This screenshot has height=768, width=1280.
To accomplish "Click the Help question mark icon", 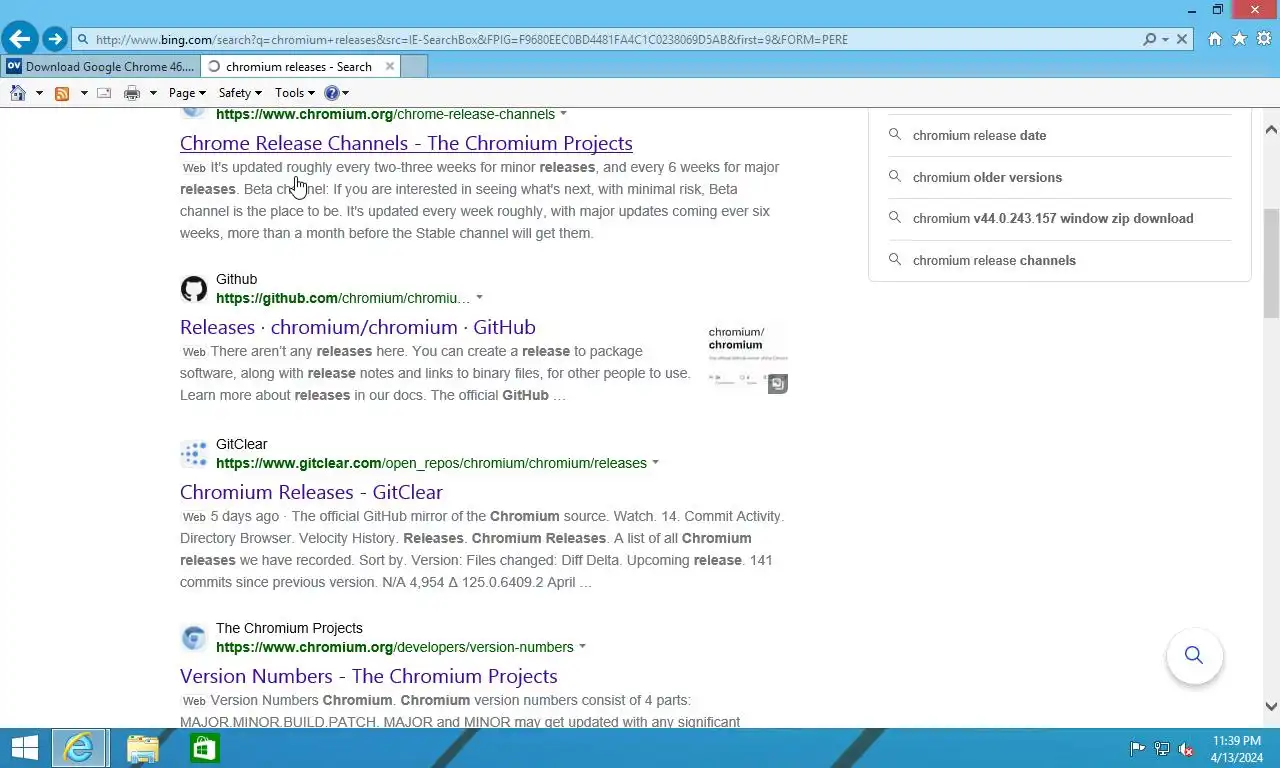I will pos(332,93).
